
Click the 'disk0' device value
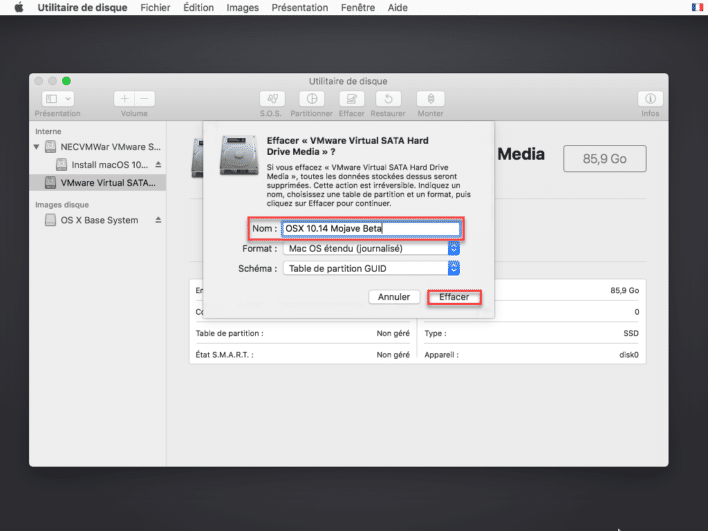pos(629,355)
